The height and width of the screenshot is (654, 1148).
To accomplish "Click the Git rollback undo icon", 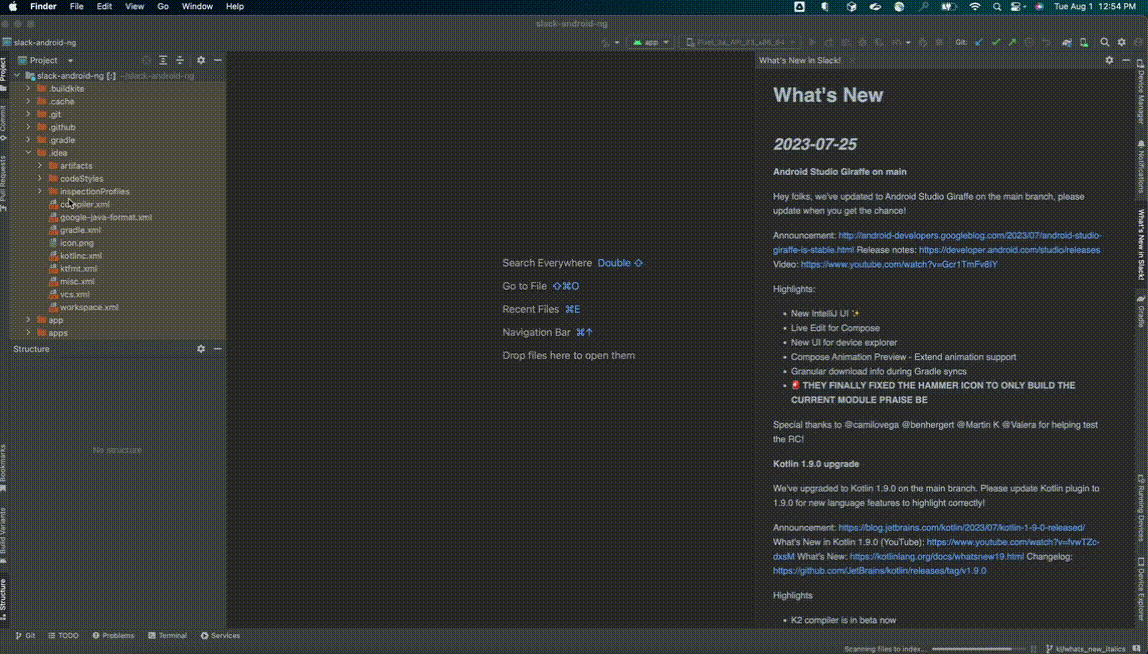I will [1046, 42].
